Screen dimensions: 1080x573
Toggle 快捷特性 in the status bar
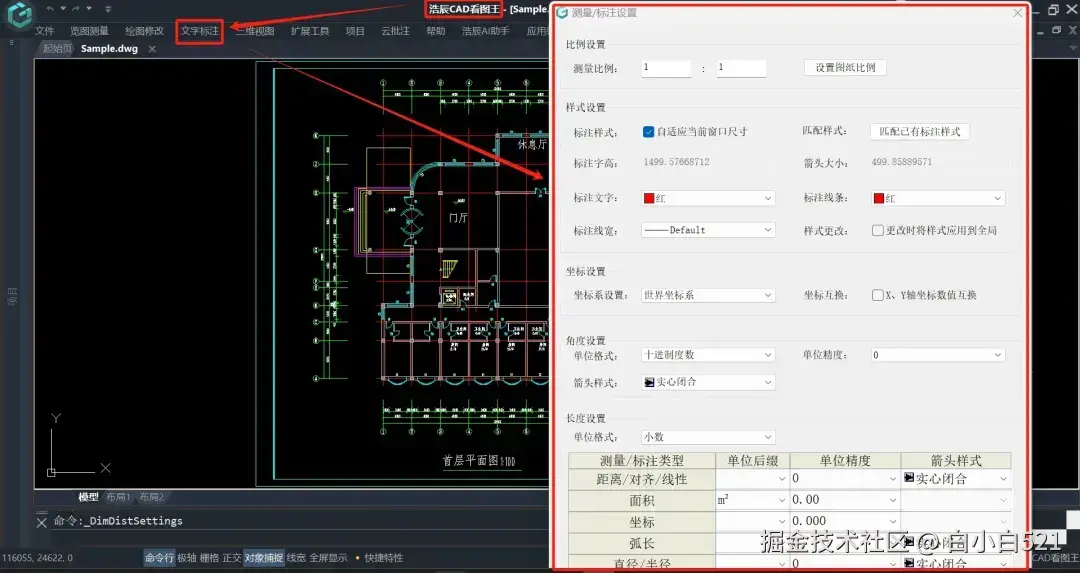[x=383, y=558]
